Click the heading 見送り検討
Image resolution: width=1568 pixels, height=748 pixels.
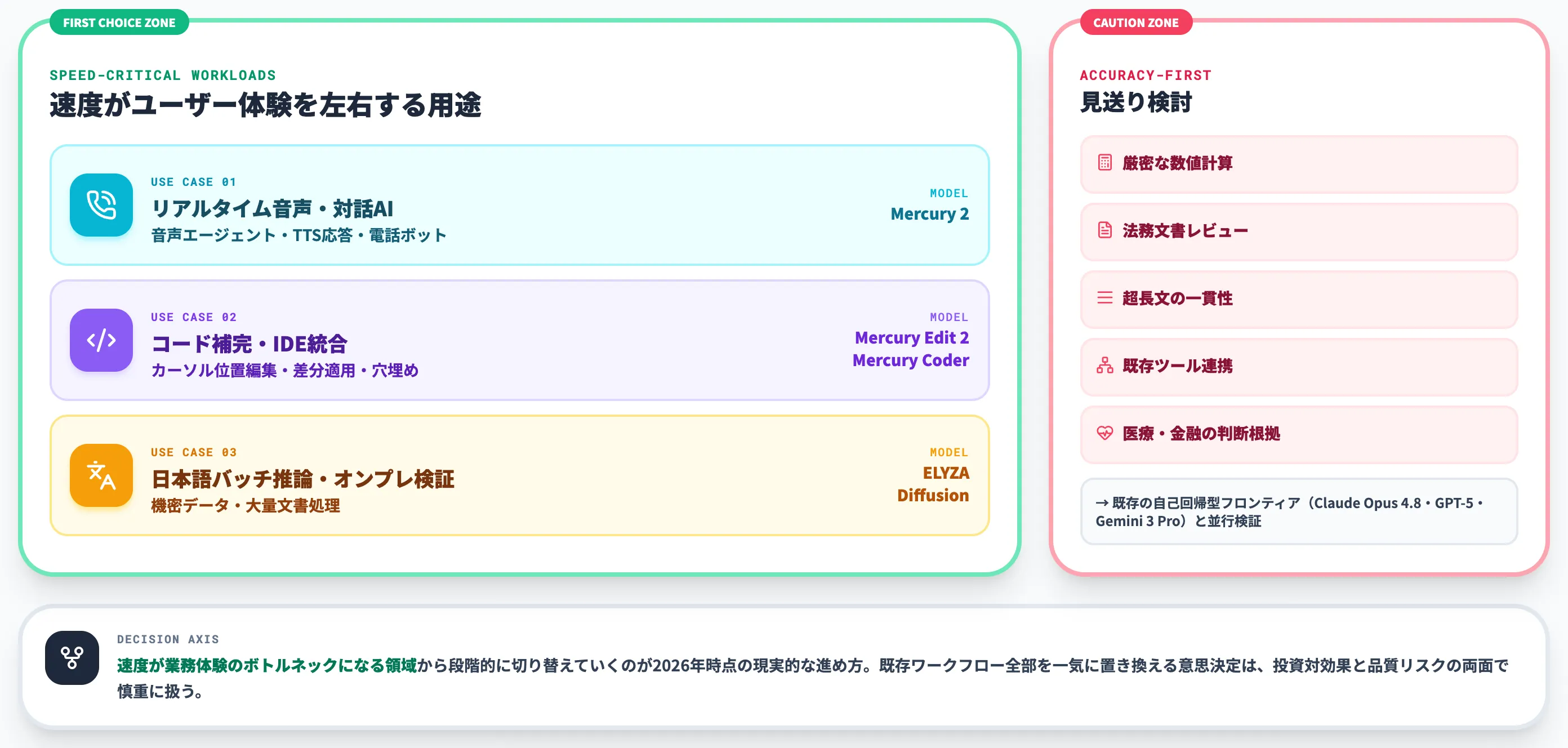click(1136, 103)
